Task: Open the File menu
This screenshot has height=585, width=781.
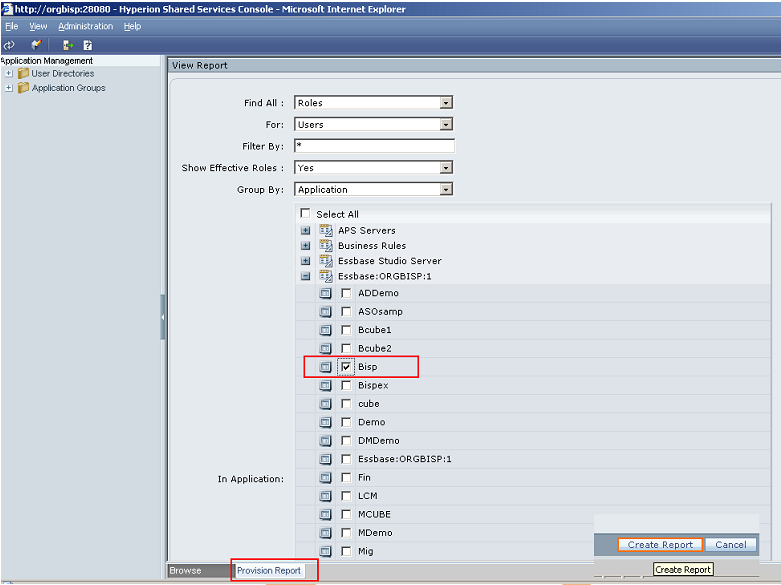Action: 11,26
